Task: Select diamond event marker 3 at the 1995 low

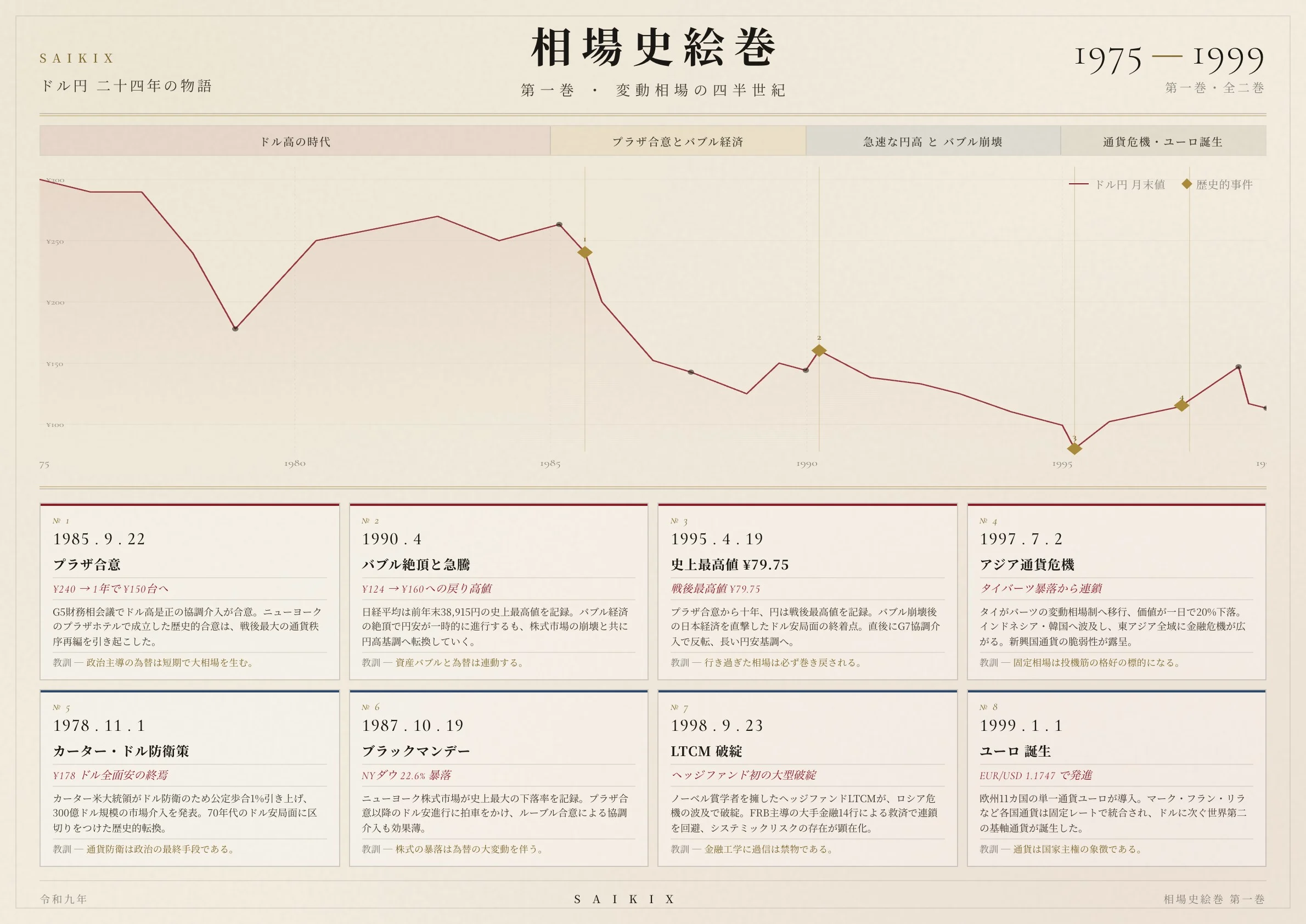Action: coord(1074,448)
